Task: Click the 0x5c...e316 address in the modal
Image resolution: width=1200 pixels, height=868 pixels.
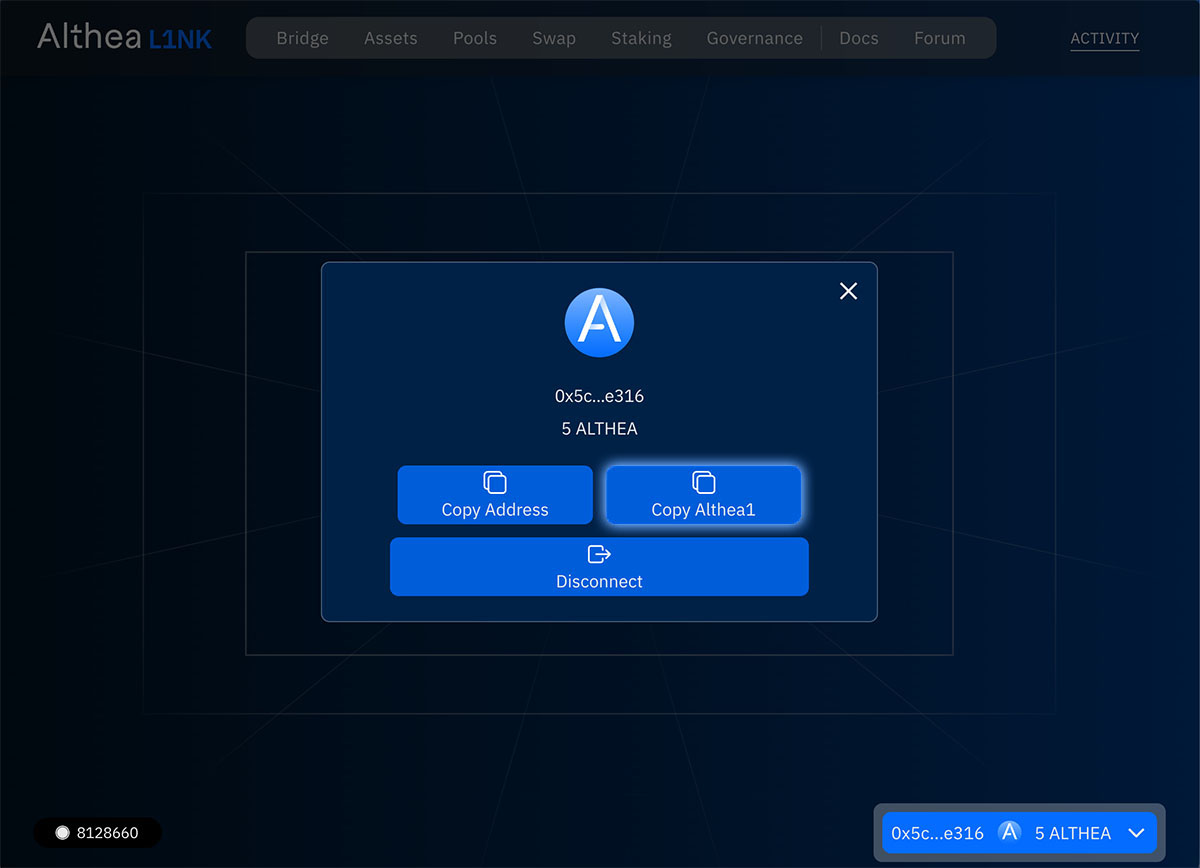Action: pos(599,396)
